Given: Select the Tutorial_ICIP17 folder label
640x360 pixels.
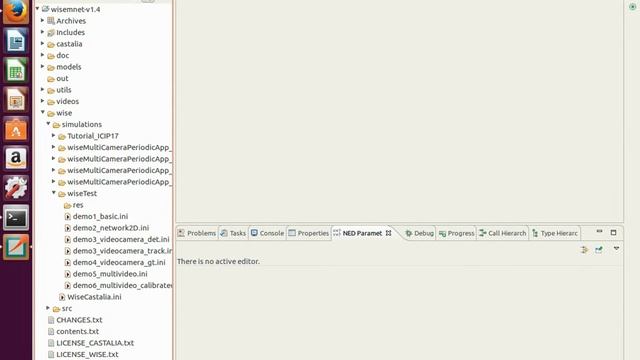Looking at the screenshot, I should [93, 136].
